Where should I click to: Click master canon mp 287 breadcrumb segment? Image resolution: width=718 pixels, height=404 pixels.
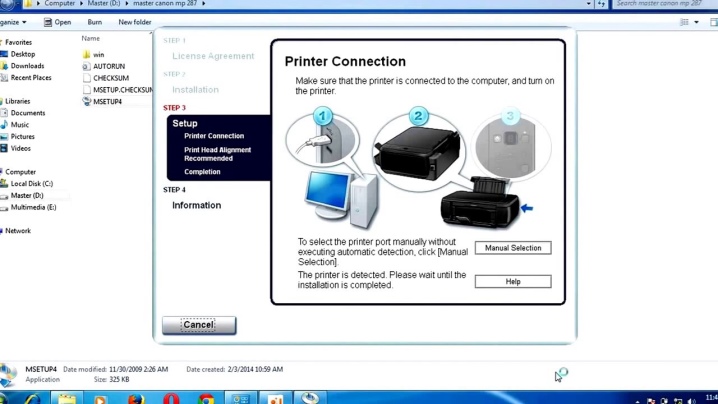click(x=165, y=3)
